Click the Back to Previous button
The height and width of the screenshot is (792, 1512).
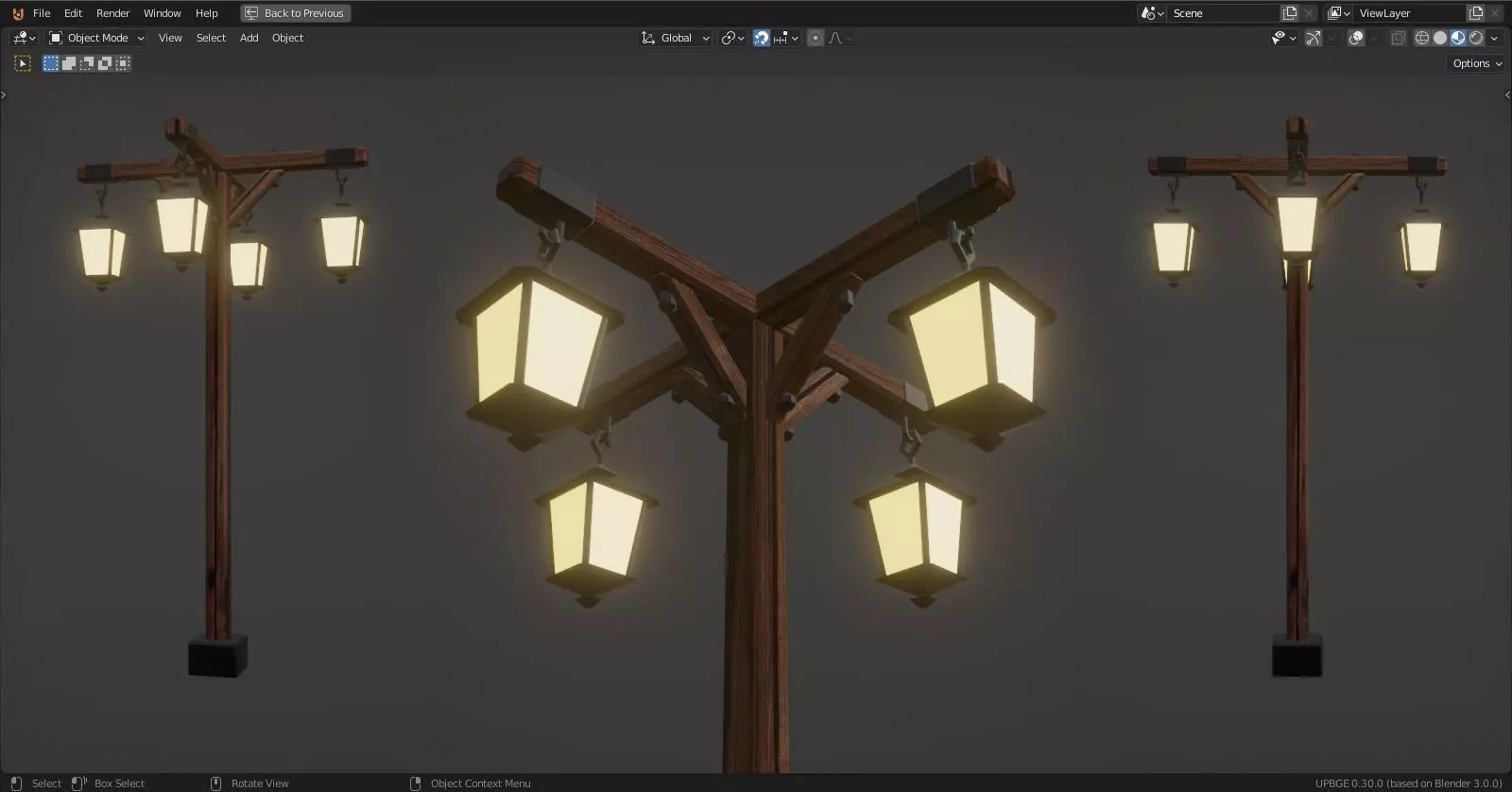tap(296, 13)
